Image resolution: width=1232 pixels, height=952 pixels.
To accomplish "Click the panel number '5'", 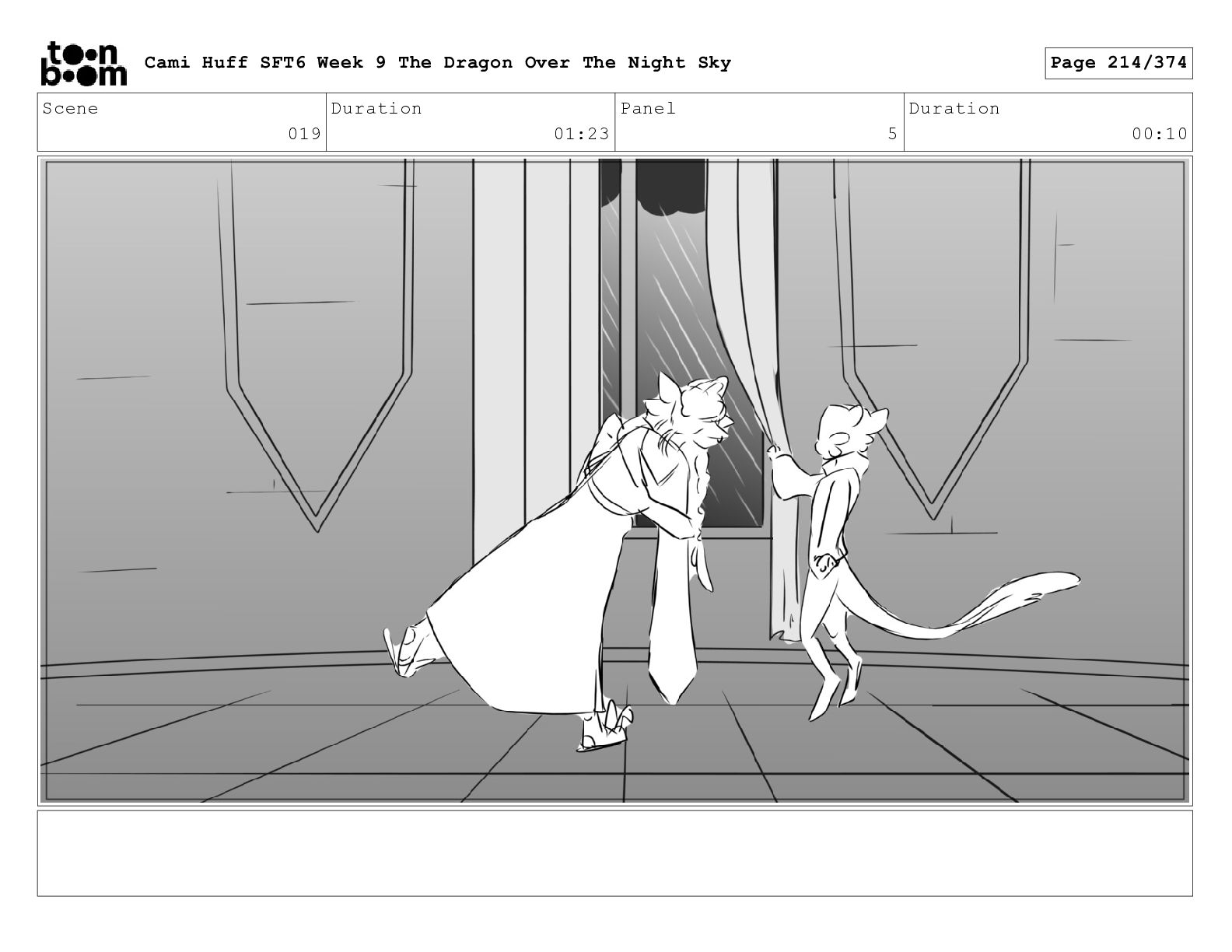I will [x=893, y=134].
